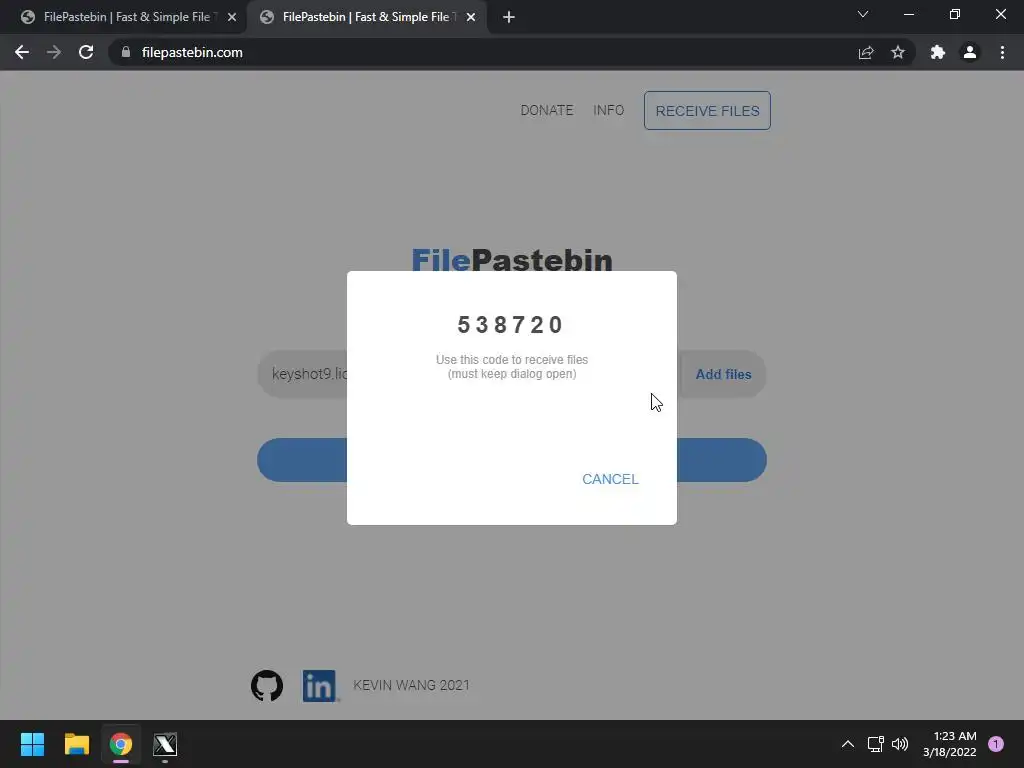Open the X app taskbar icon
This screenshot has height=768, width=1024.
click(165, 744)
